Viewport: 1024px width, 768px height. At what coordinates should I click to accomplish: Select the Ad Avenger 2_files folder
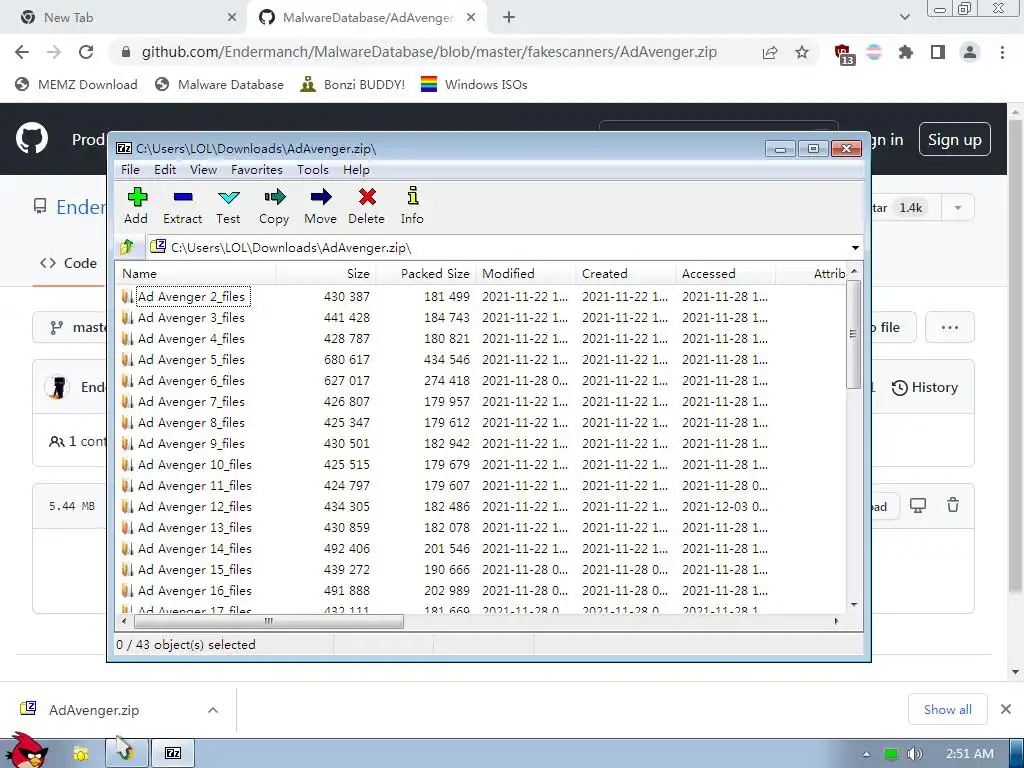click(x=192, y=296)
